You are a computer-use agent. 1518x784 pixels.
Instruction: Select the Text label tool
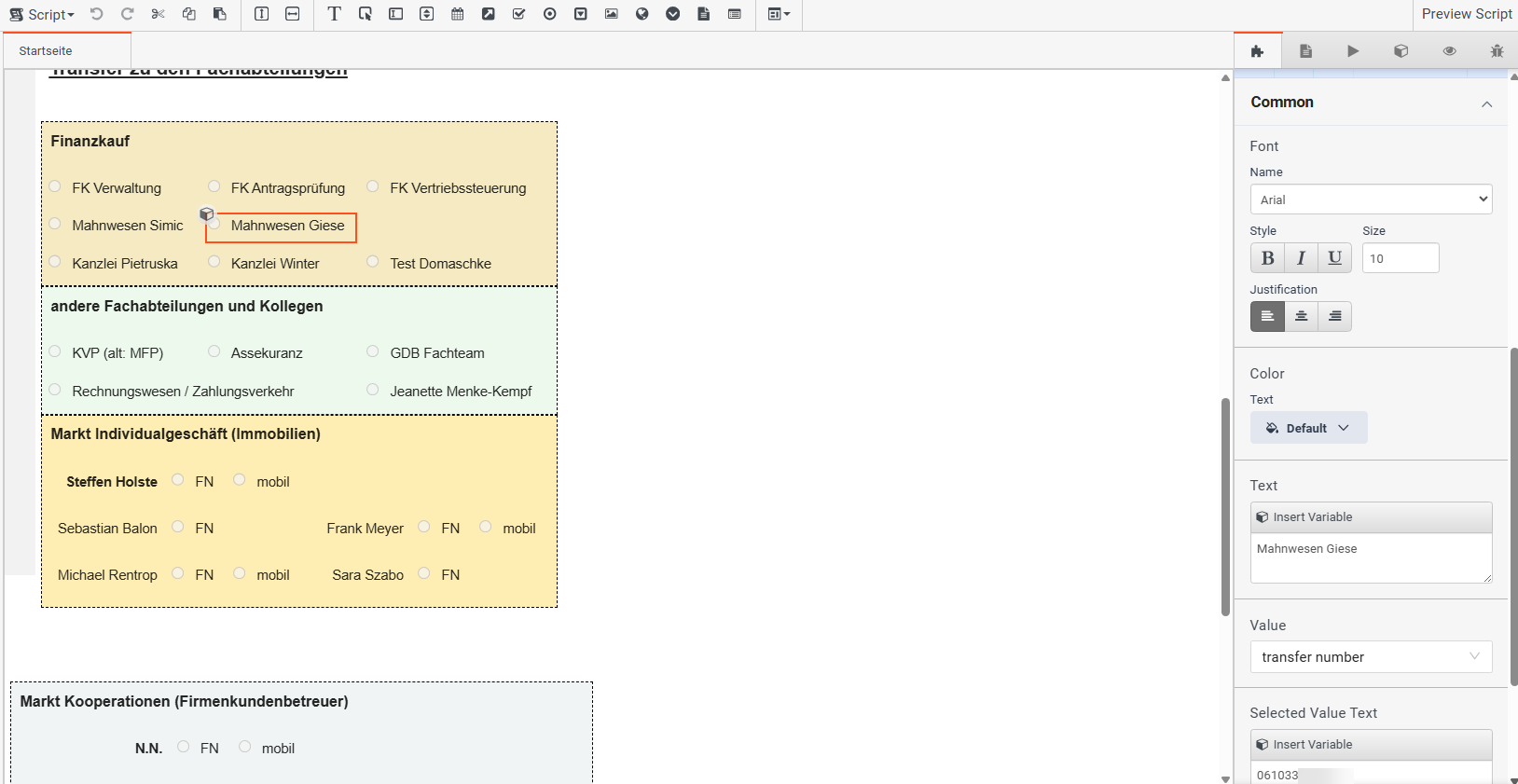coord(335,14)
